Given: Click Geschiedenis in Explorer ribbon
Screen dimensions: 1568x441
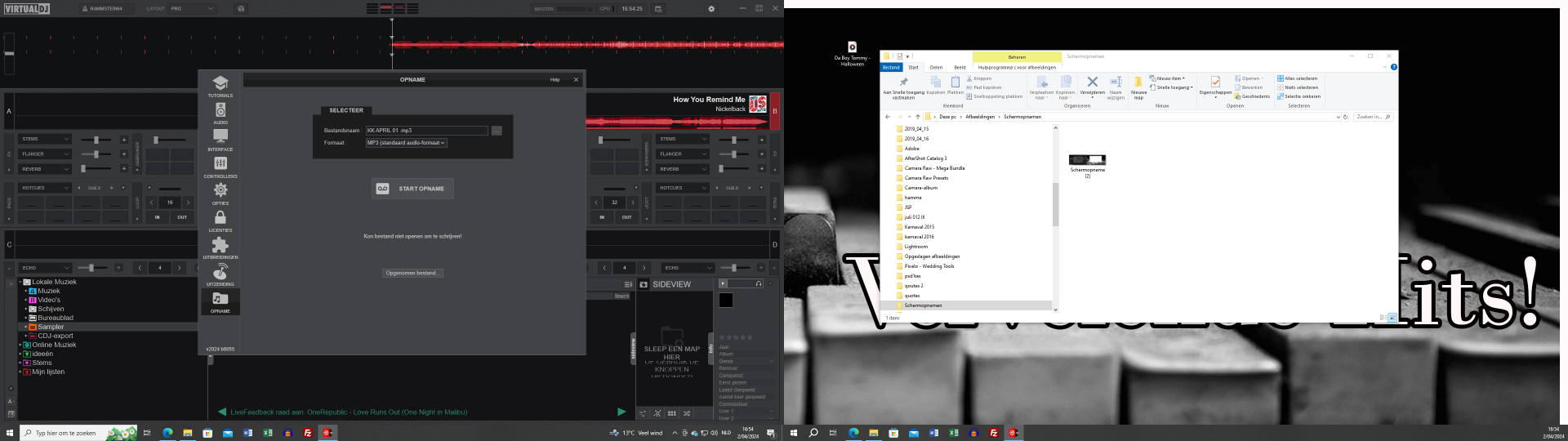Looking at the screenshot, I should point(1252,96).
